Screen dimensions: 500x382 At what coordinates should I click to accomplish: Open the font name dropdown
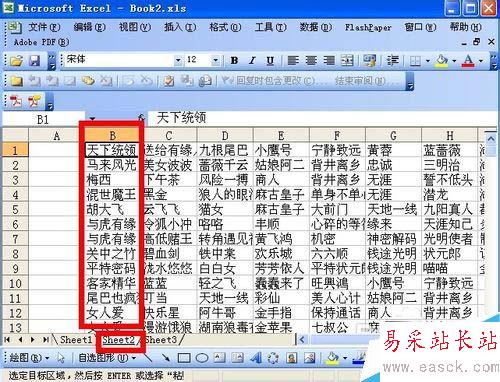[178, 60]
